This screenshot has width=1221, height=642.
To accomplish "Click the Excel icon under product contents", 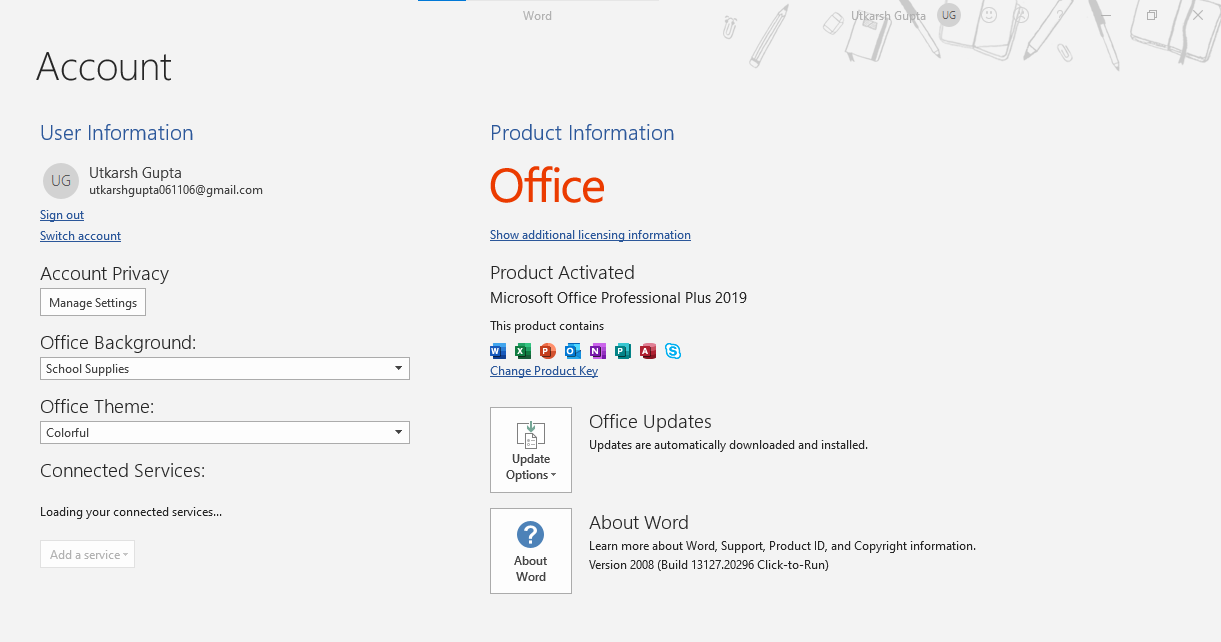I will pyautogui.click(x=522, y=351).
